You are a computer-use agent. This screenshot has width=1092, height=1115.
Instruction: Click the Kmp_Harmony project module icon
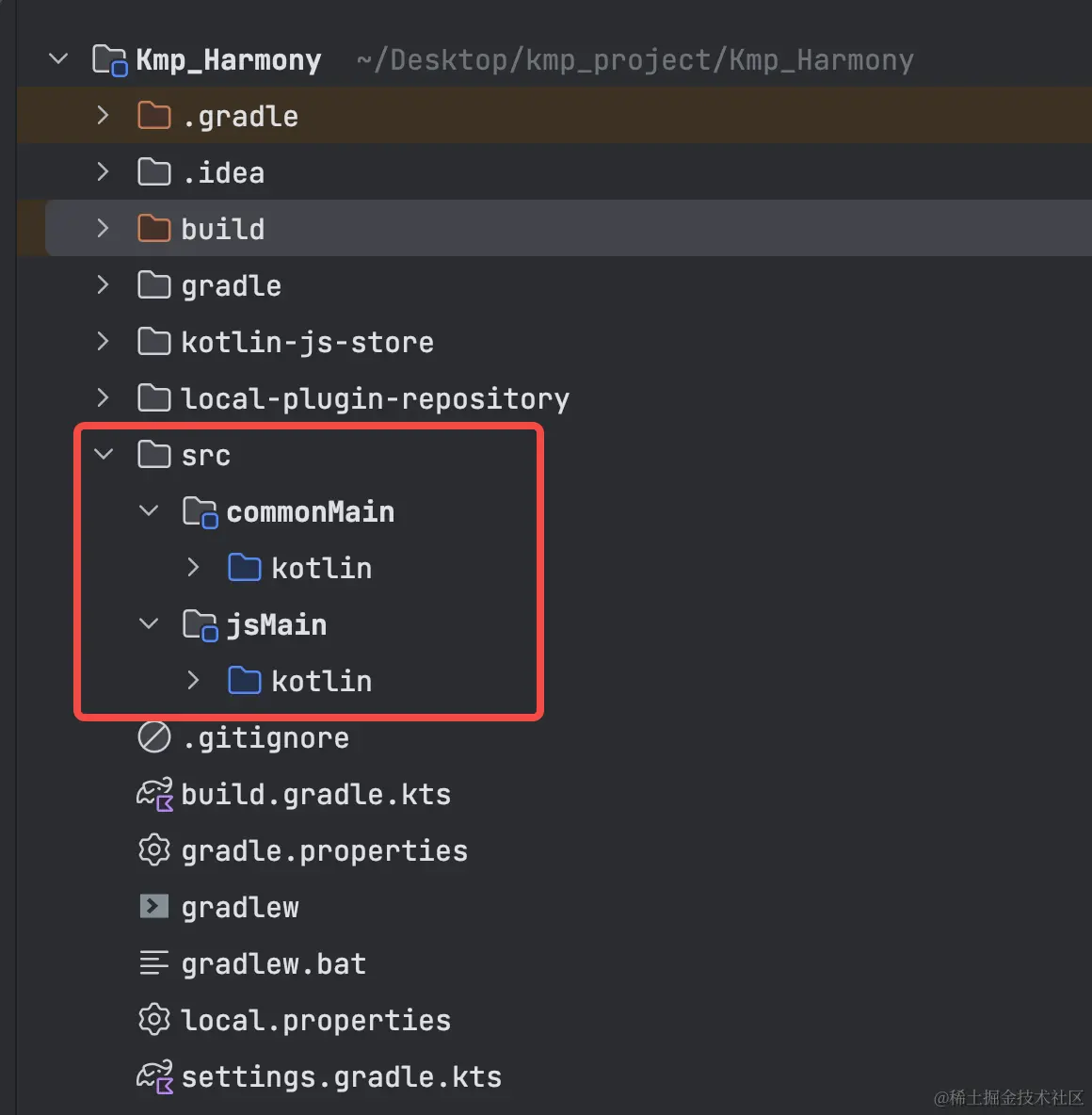pyautogui.click(x=109, y=60)
